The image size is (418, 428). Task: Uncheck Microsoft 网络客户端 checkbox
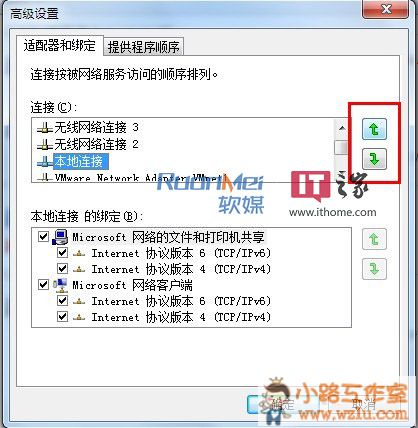coord(43,285)
